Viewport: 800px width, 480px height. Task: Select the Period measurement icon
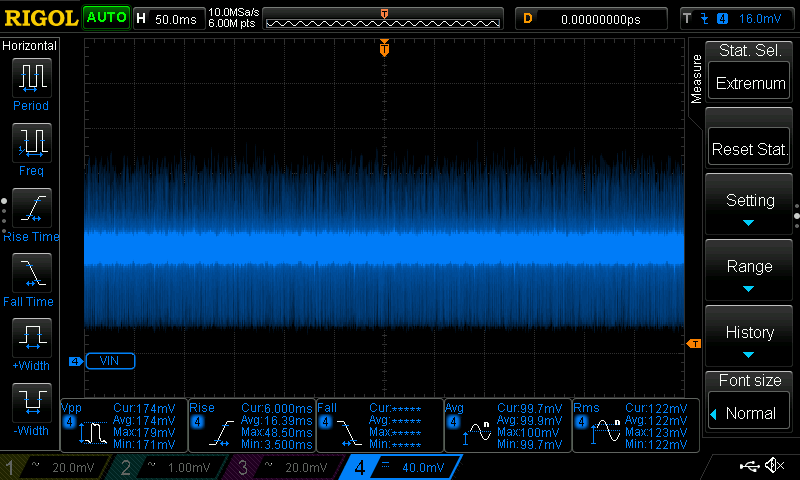32,78
